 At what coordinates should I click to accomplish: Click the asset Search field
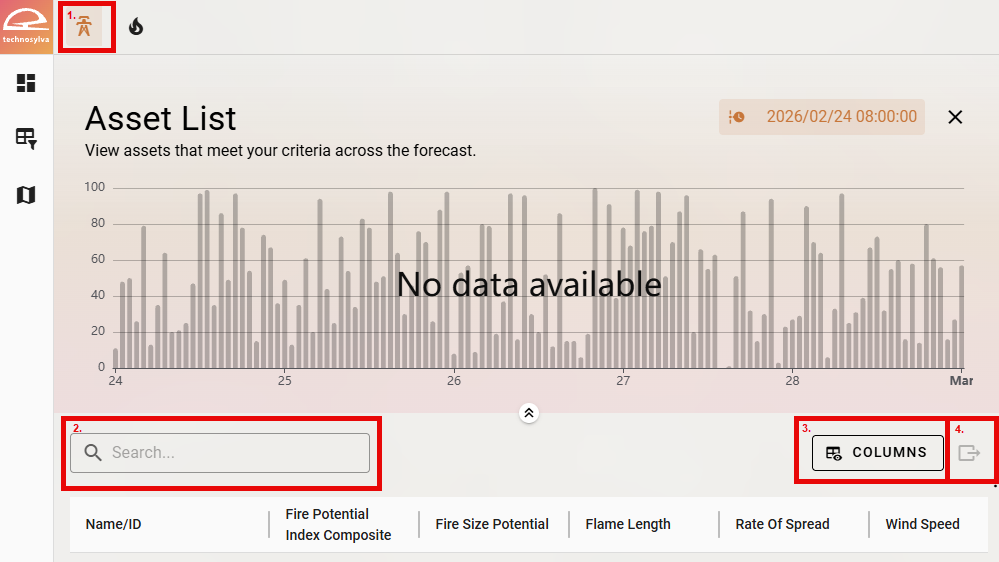point(236,453)
